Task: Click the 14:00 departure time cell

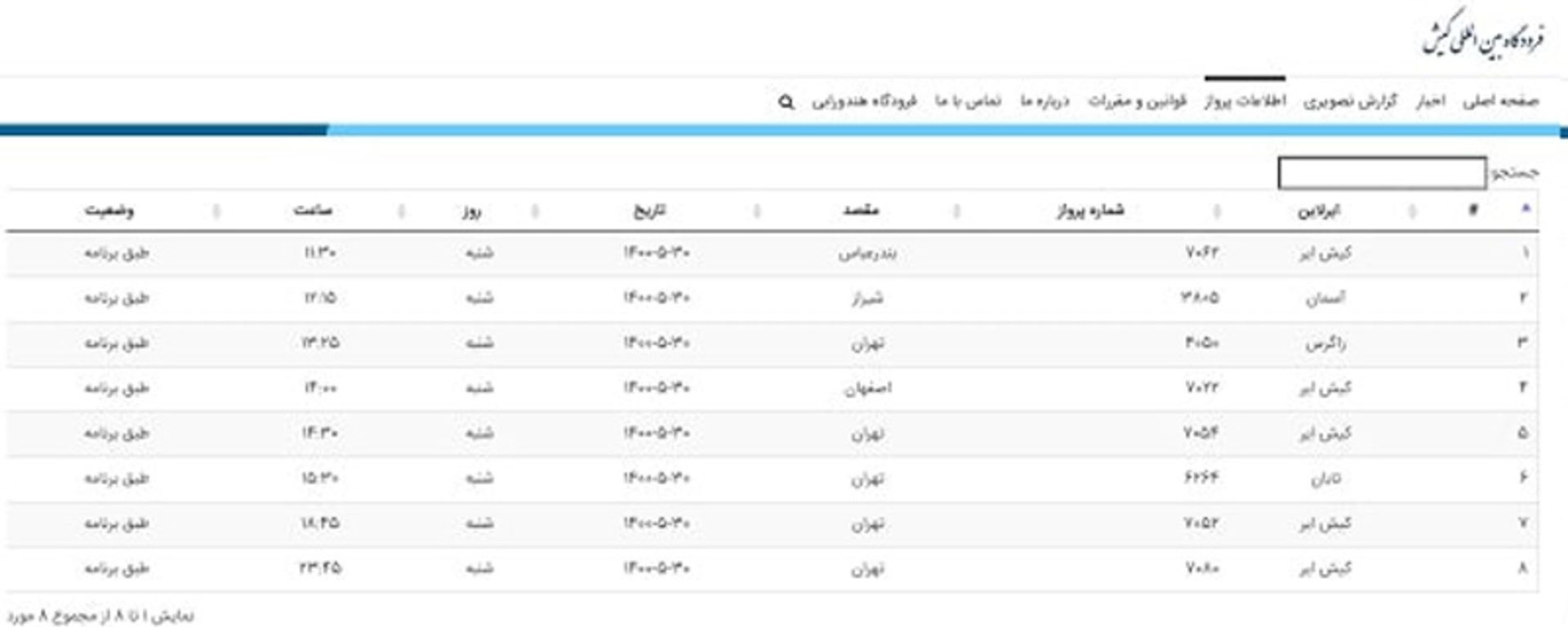Action: [320, 388]
